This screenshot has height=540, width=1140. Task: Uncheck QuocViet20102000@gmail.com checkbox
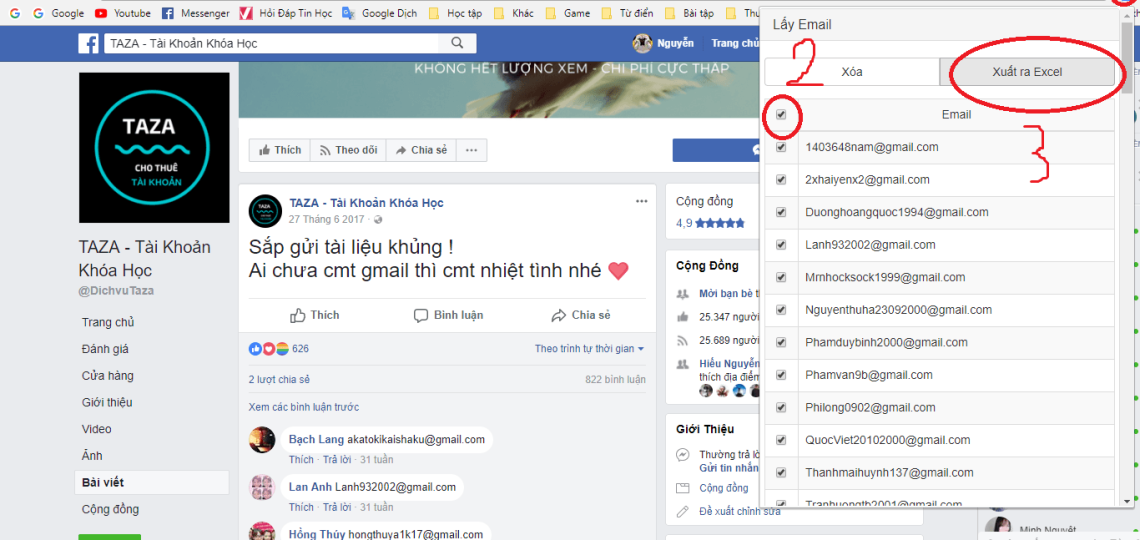(x=781, y=440)
